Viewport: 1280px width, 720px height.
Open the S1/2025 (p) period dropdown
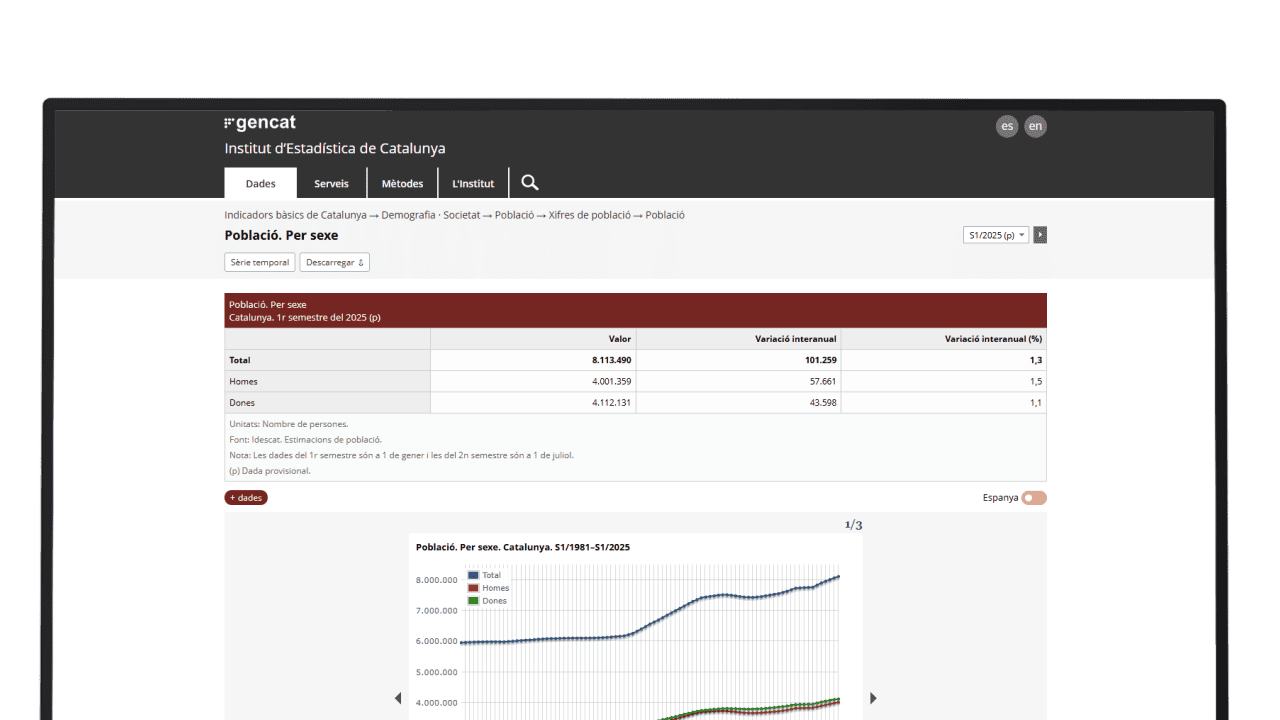(x=995, y=235)
